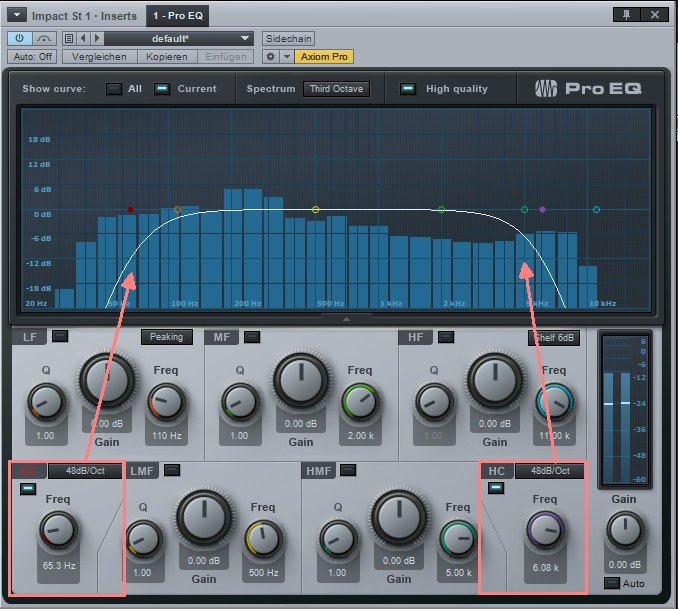Click the purple HC node on the curve
This screenshot has width=678, height=609.
tap(543, 210)
